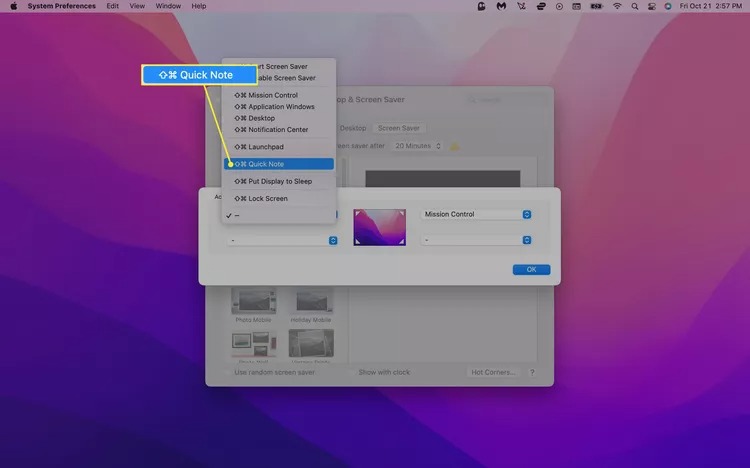Open Spotlight search magnifier icon
750x468 pixels.
pyautogui.click(x=634, y=6)
